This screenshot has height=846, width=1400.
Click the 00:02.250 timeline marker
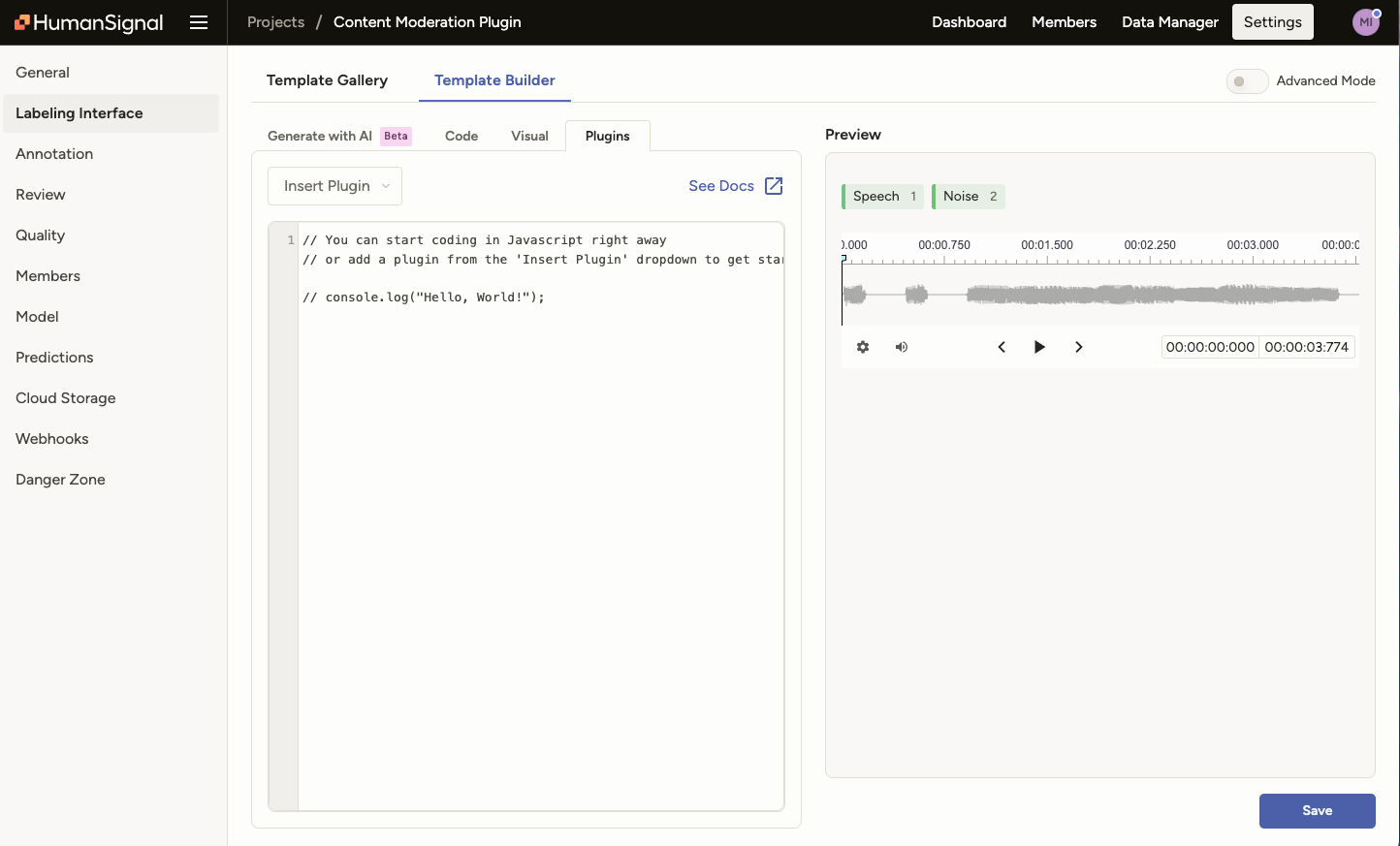coord(1150,245)
